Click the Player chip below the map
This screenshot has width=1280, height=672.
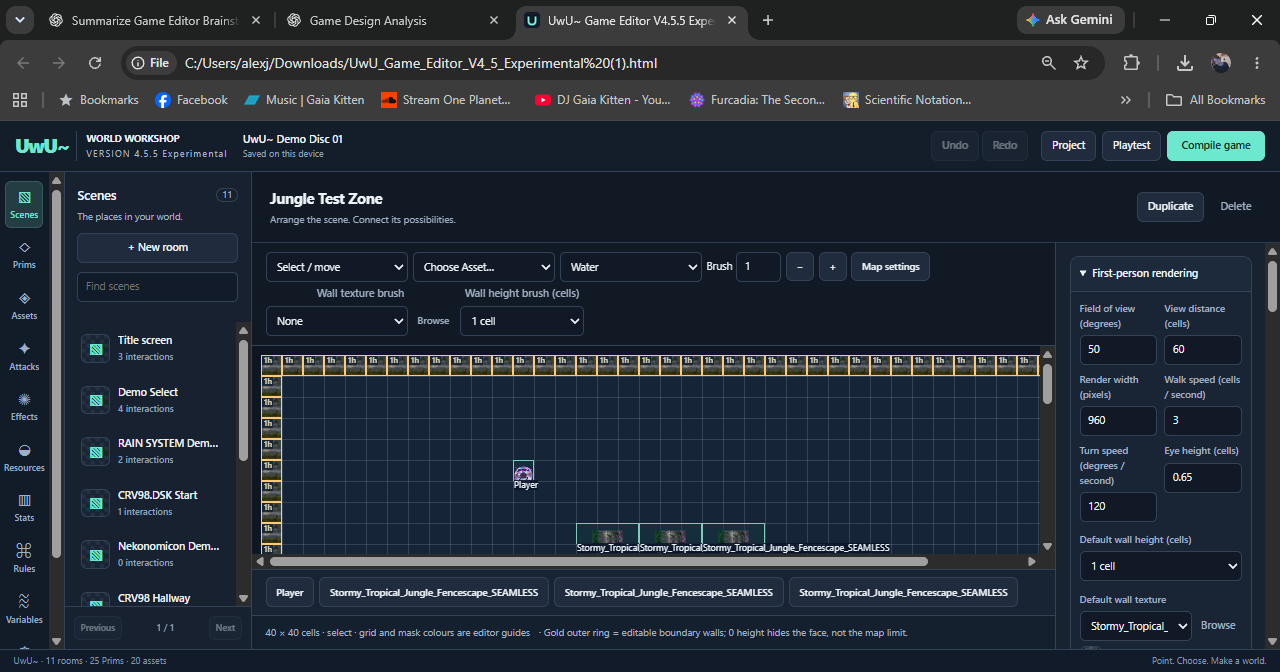click(x=290, y=593)
